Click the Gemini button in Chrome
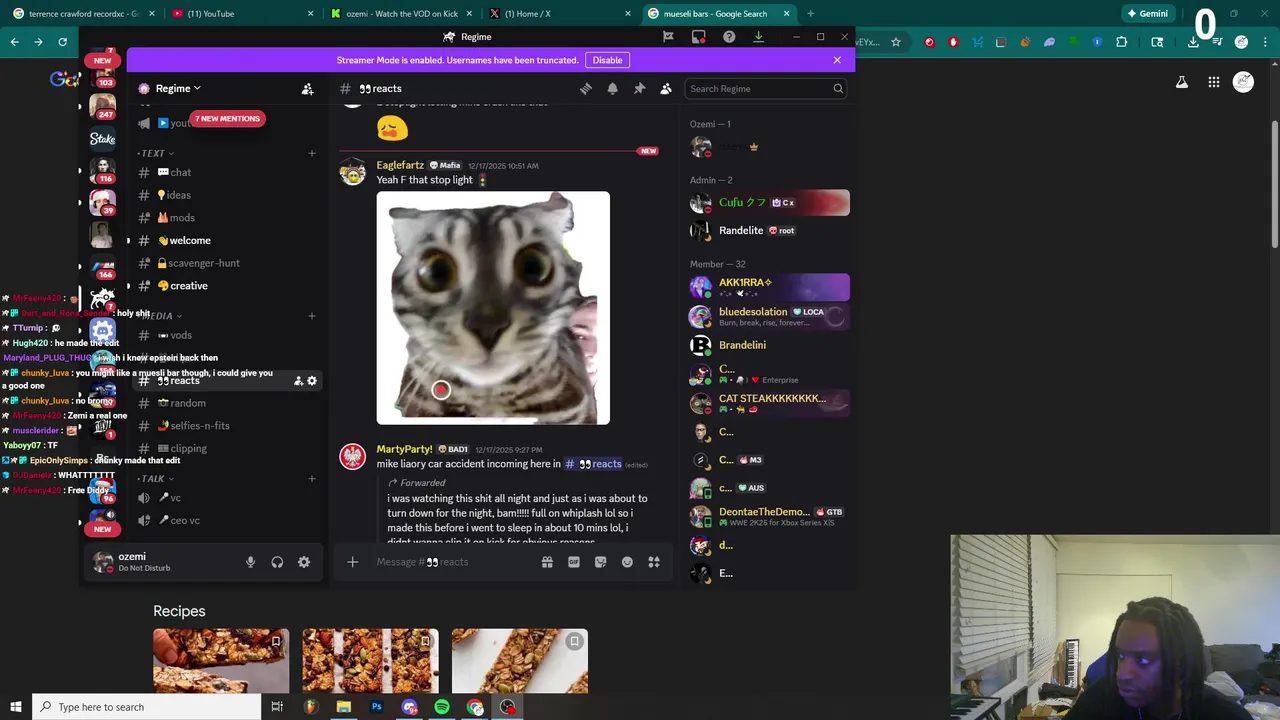The image size is (1280, 720). pos(1147,14)
